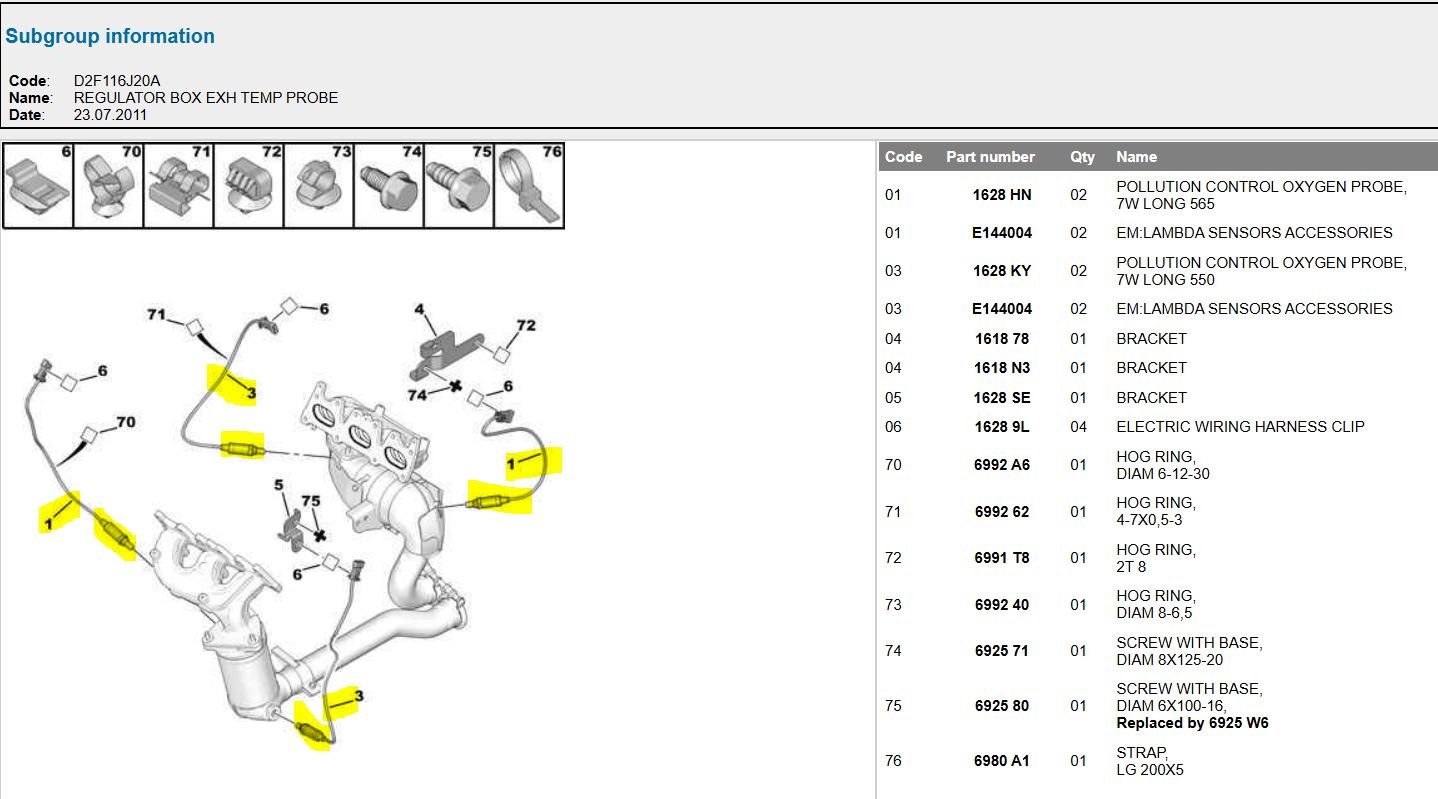1438x799 pixels.
Task: Open the screw thumbnail numbered 75
Action: pyautogui.click(x=458, y=186)
